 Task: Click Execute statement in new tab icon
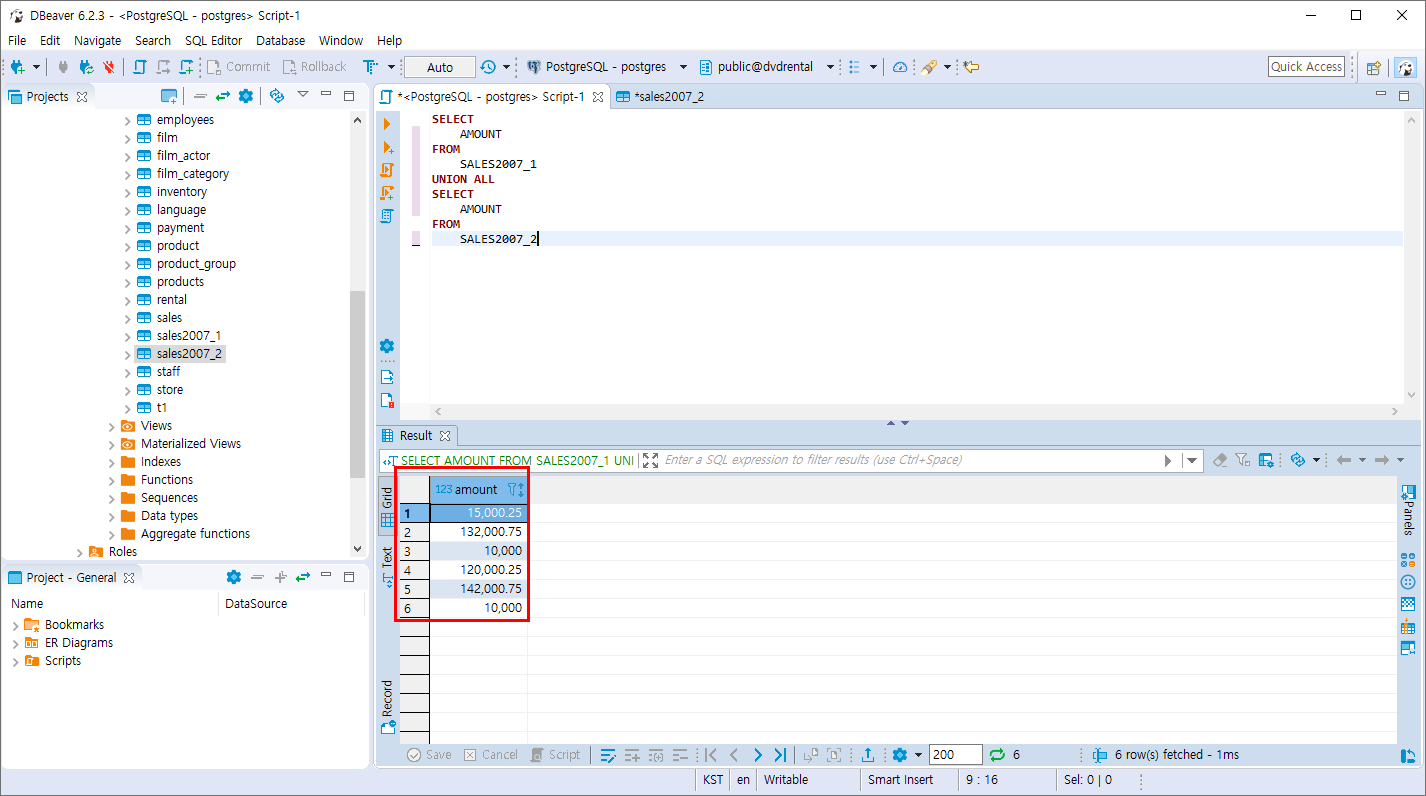pos(387,147)
